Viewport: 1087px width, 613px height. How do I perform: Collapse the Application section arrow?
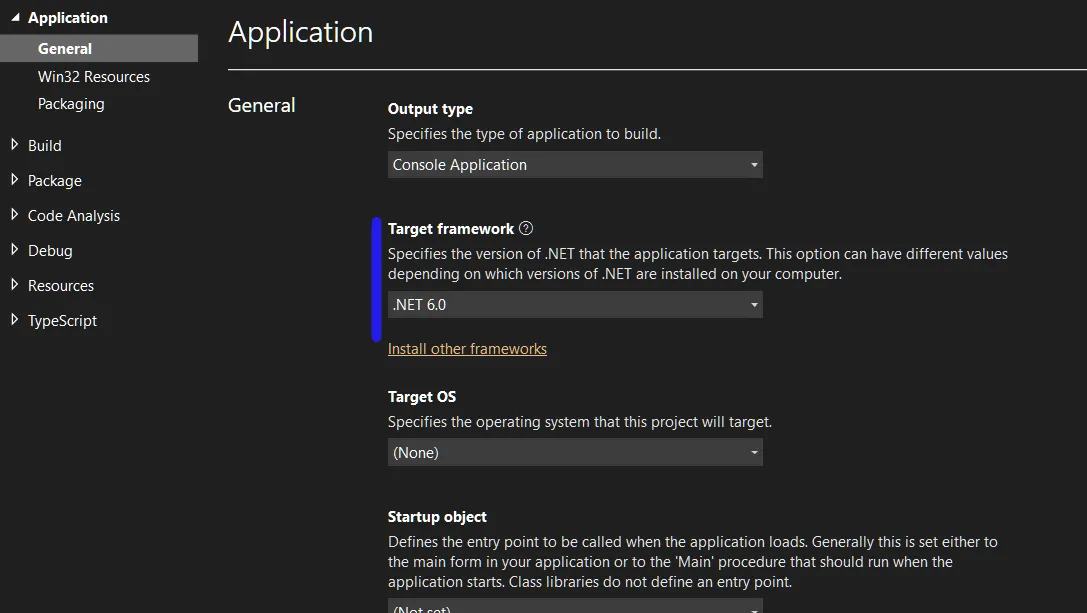[x=15, y=18]
